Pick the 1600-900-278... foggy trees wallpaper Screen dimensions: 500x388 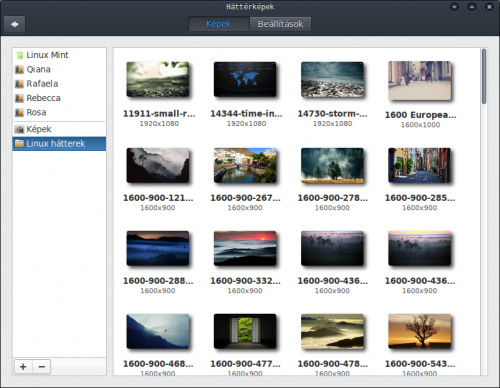332,165
